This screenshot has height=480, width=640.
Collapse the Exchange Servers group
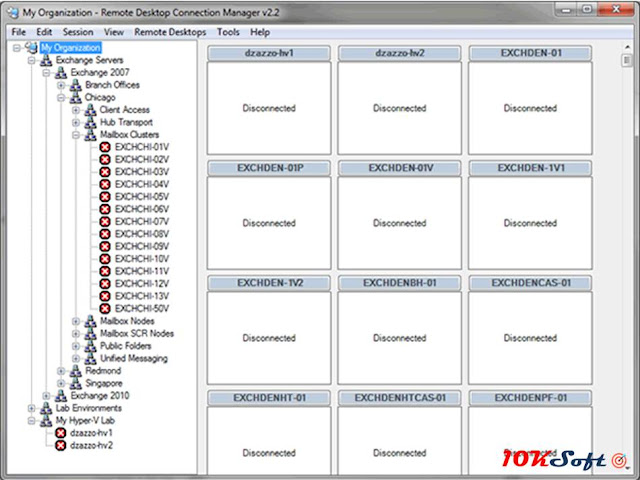31,60
